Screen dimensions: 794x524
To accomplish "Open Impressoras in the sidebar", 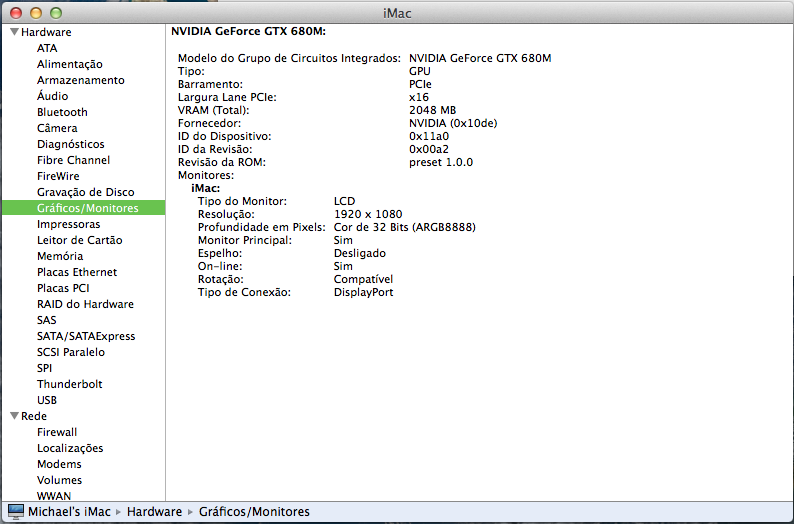I will point(68,224).
